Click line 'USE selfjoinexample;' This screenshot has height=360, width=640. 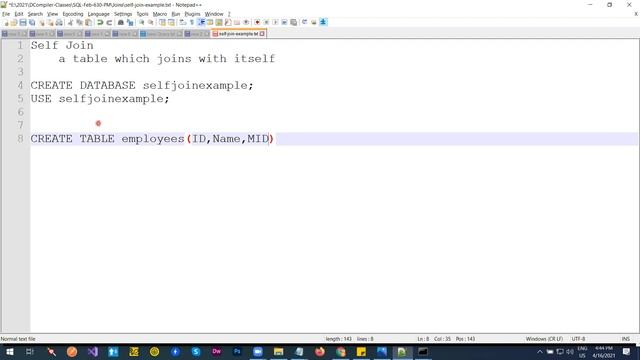tap(100, 99)
